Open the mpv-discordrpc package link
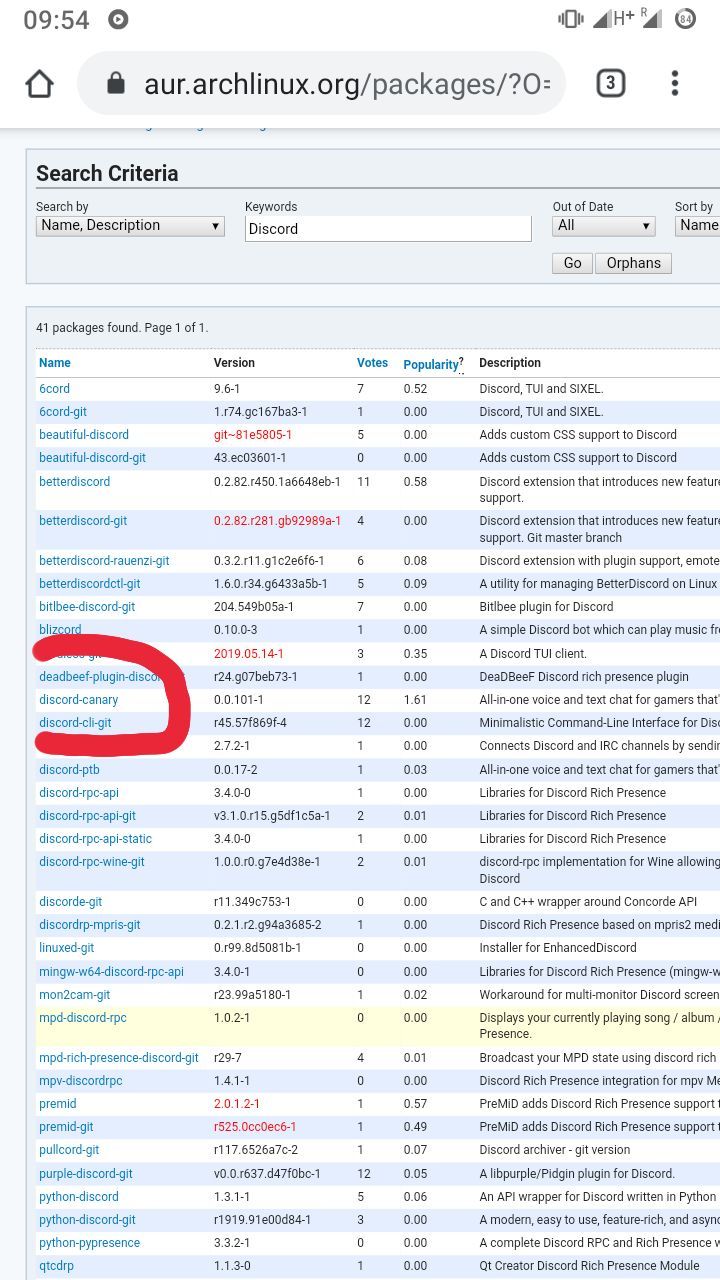The image size is (720, 1280). pyautogui.click(x=81, y=1081)
